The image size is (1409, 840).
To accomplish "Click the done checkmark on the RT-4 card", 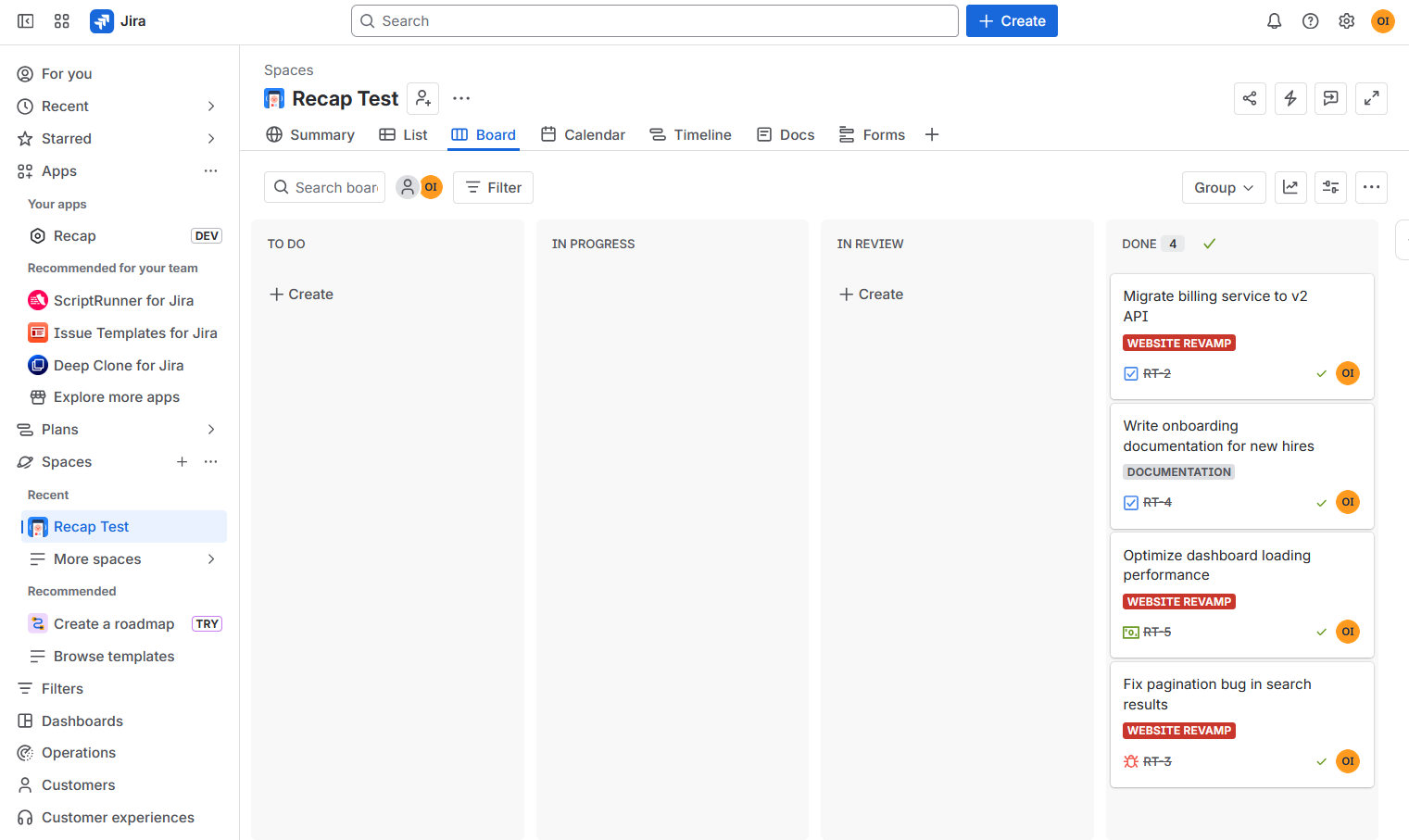I will 1322,503.
